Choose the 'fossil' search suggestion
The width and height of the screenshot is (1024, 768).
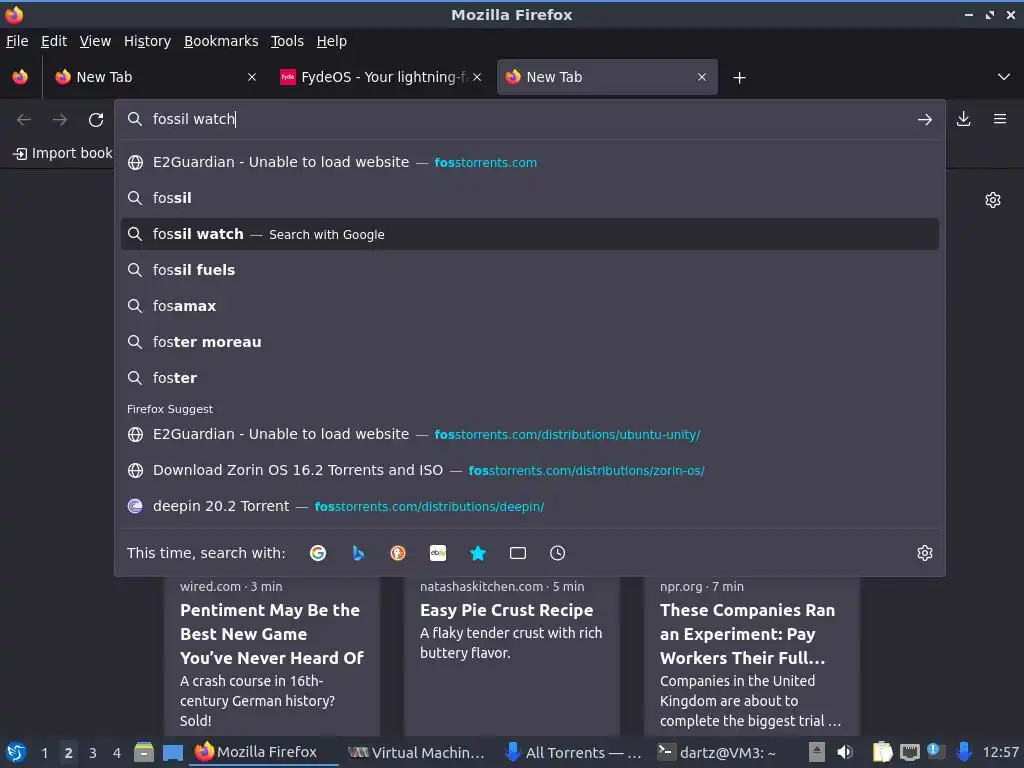(530, 198)
